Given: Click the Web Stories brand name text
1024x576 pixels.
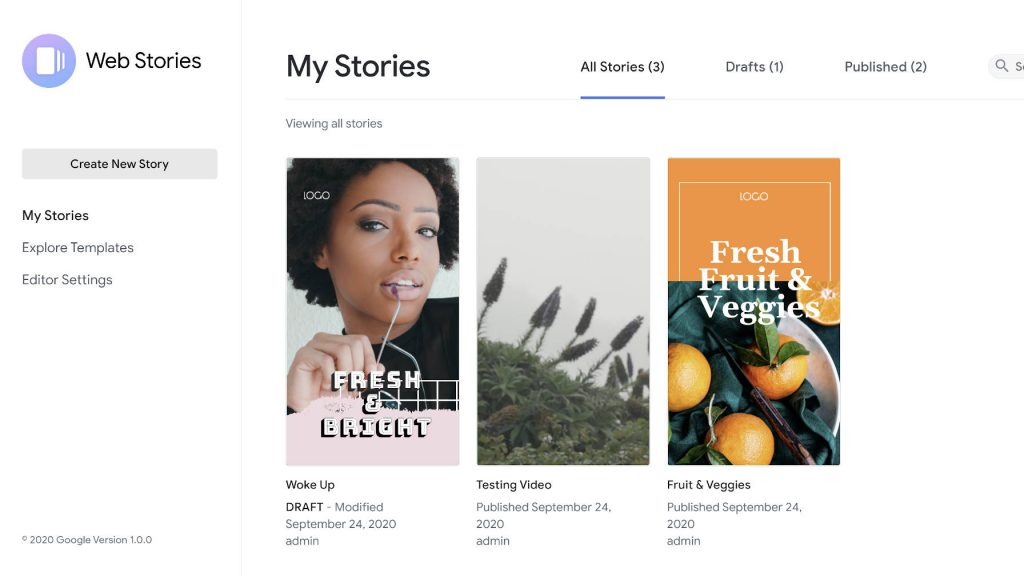Looking at the screenshot, I should pos(143,61).
